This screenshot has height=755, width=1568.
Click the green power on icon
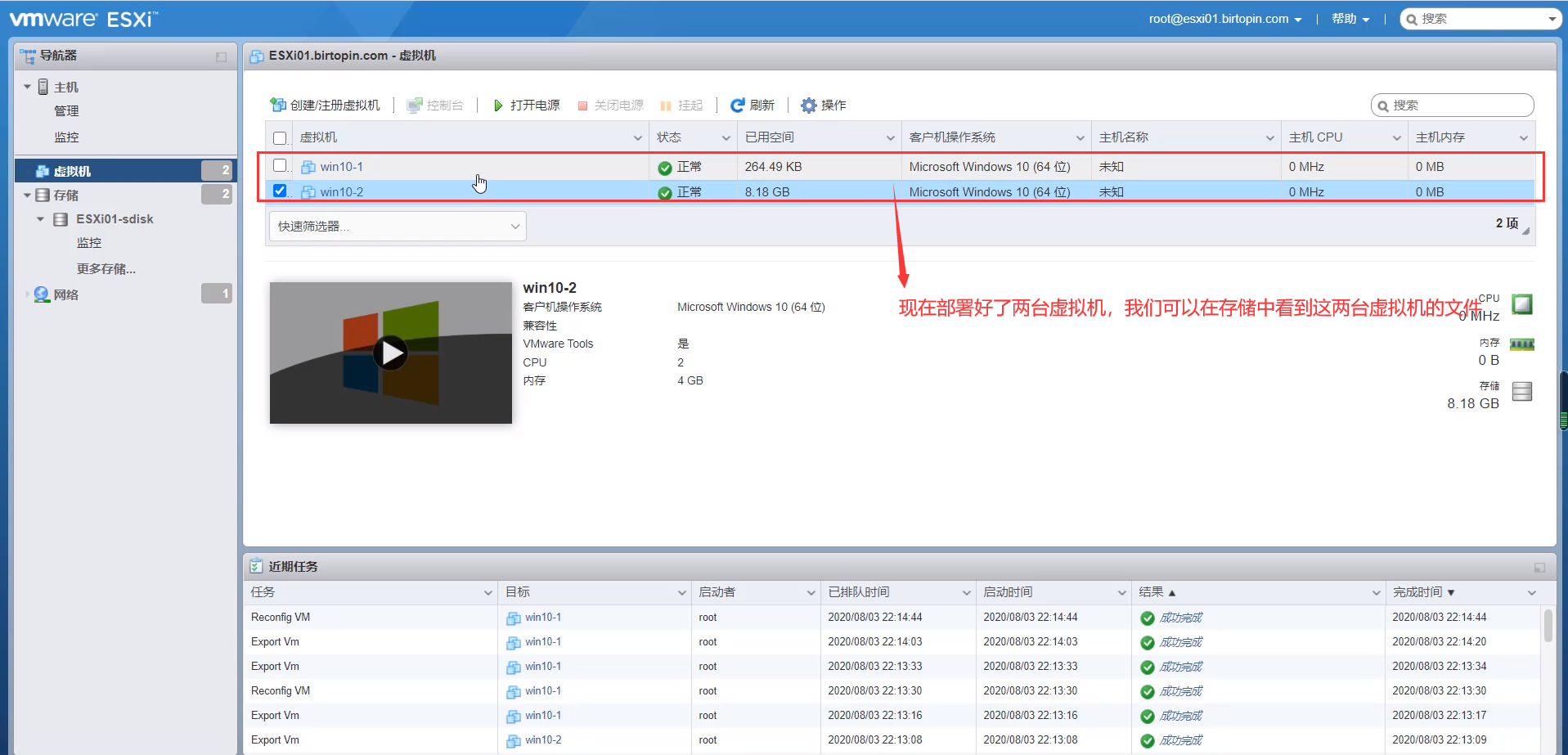click(498, 106)
